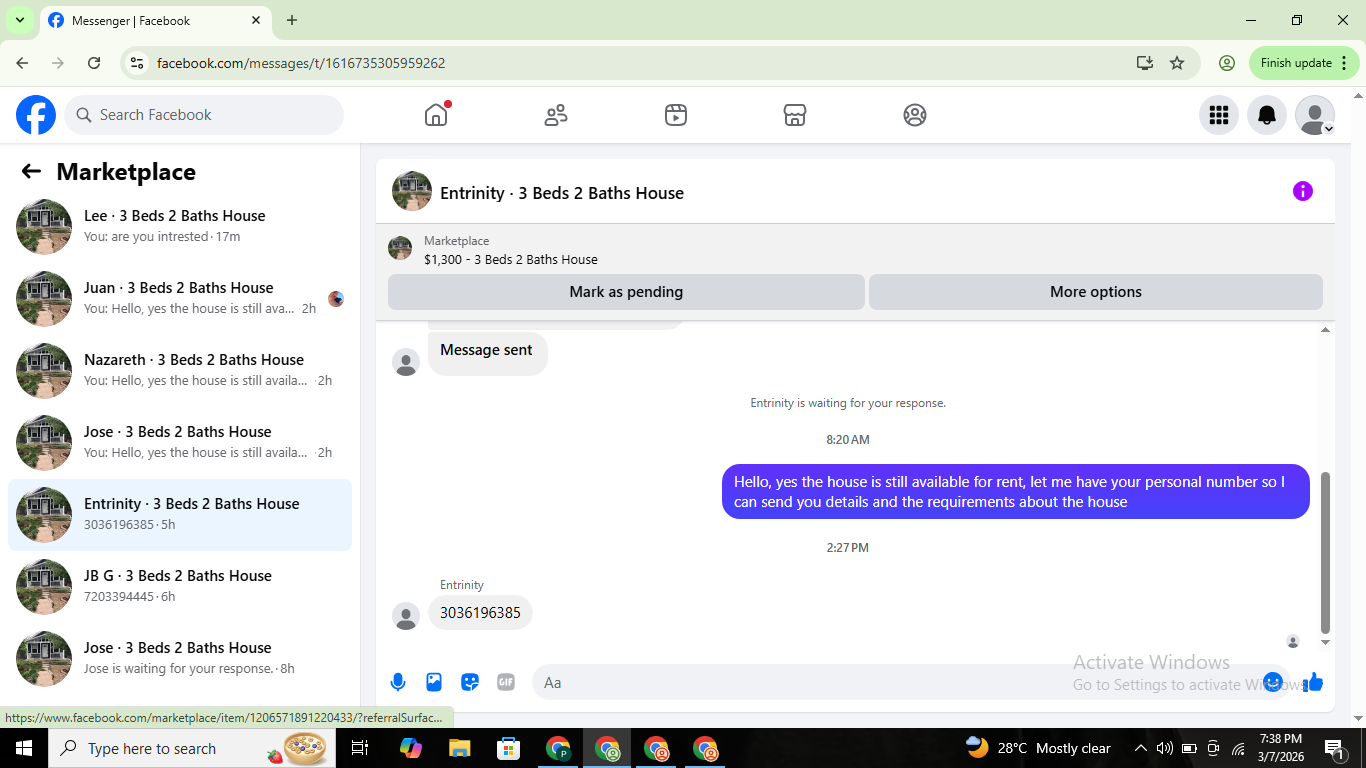Click the listing thumbnail in chat header
Image resolution: width=1366 pixels, height=768 pixels.
click(412, 191)
